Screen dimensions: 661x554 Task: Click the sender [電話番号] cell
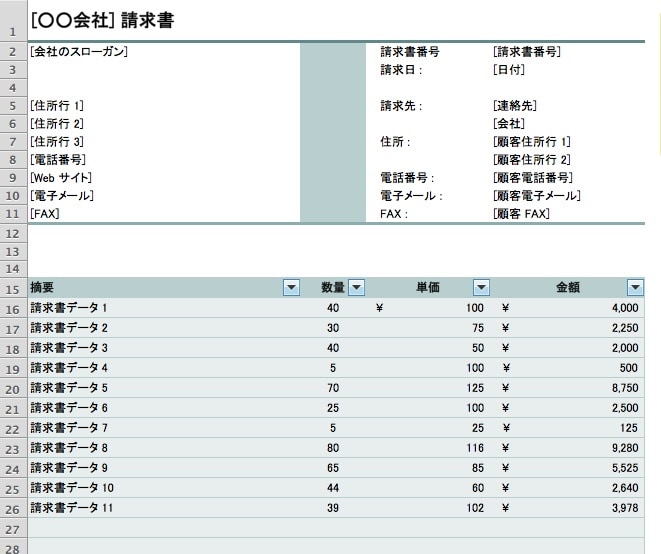pos(58,160)
